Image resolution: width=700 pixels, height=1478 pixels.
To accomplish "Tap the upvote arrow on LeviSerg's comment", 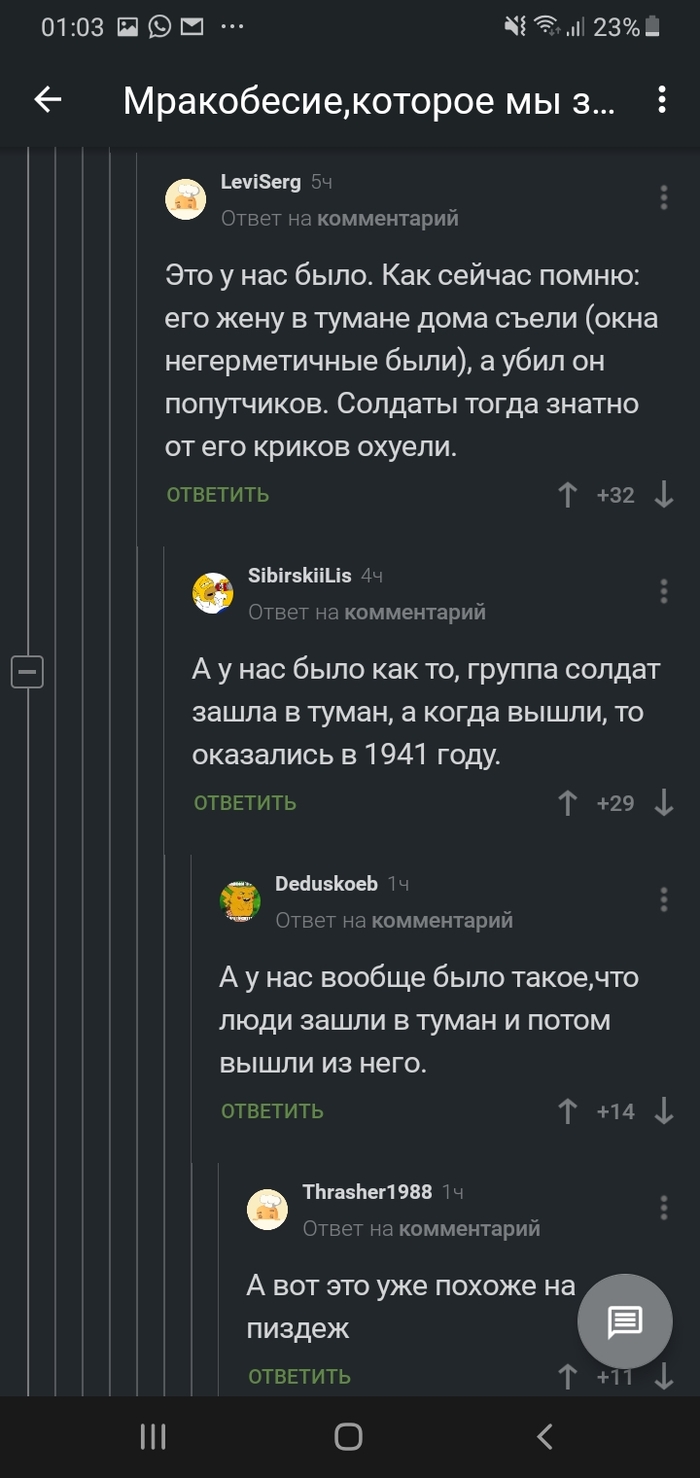I will 568,493.
